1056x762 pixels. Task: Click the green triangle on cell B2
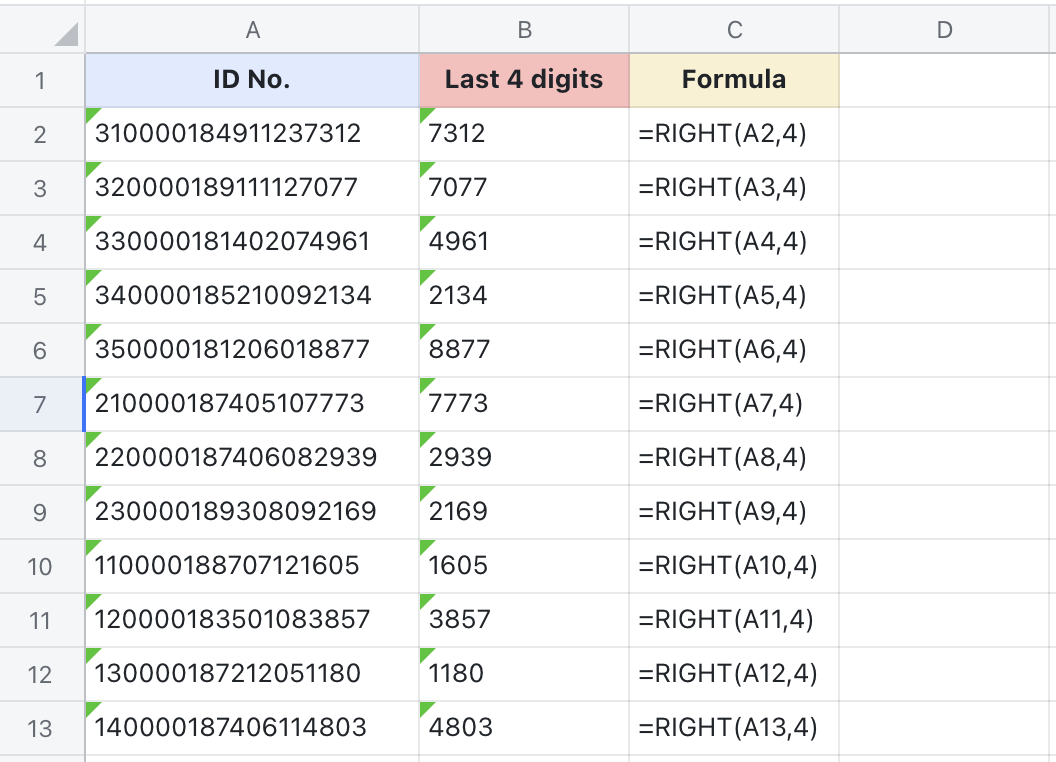424,111
